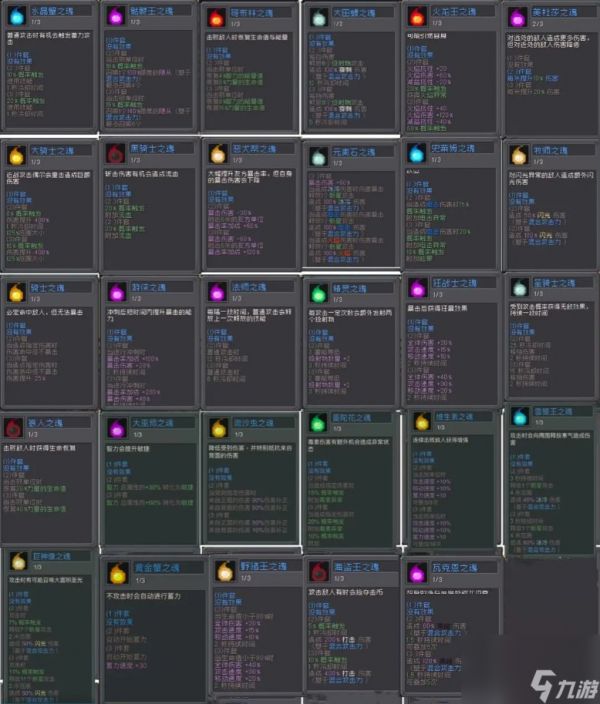Click the pale yellow icon of 巨神像之魂

pos(18,561)
